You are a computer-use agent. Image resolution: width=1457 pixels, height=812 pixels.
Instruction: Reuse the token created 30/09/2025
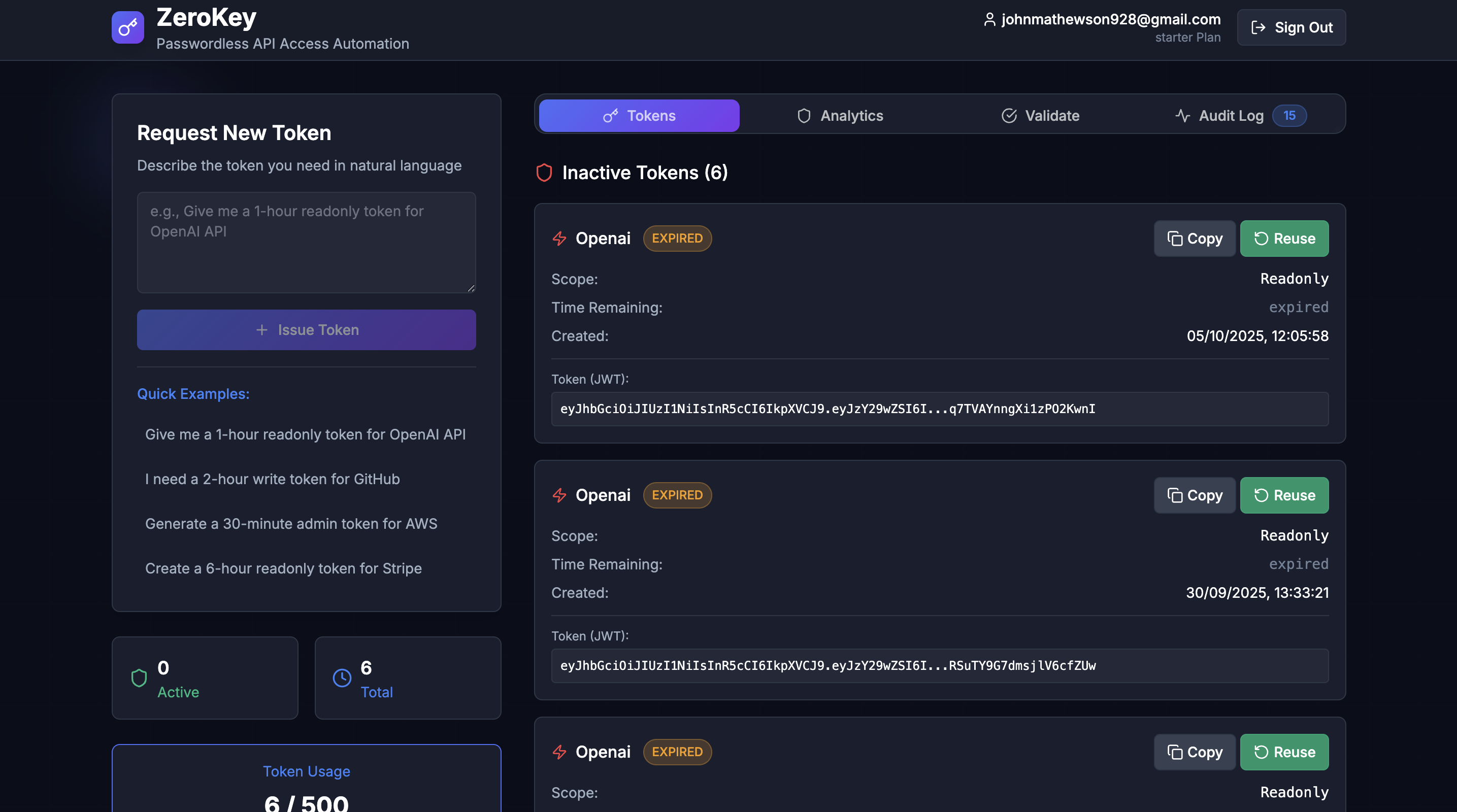[x=1283, y=495]
